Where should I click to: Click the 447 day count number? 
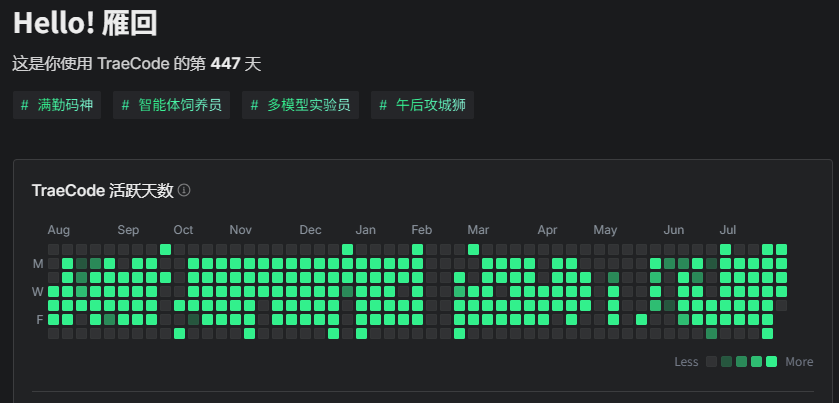(225, 64)
